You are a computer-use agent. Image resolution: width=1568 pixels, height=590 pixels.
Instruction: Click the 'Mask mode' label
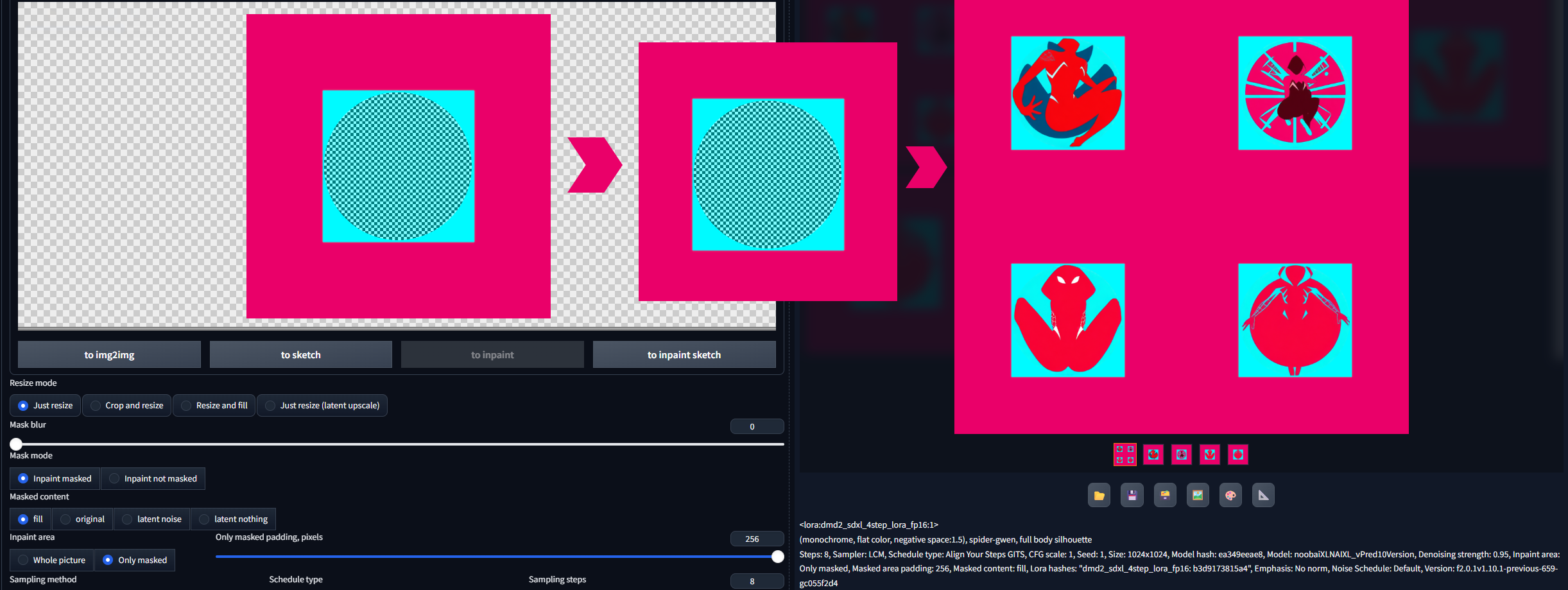point(31,455)
